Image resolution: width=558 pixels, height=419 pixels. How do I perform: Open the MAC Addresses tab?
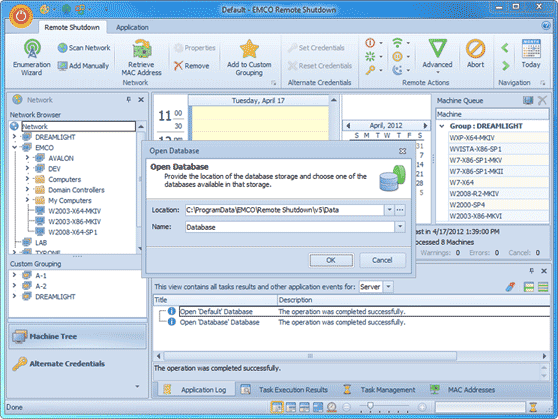(x=463, y=389)
